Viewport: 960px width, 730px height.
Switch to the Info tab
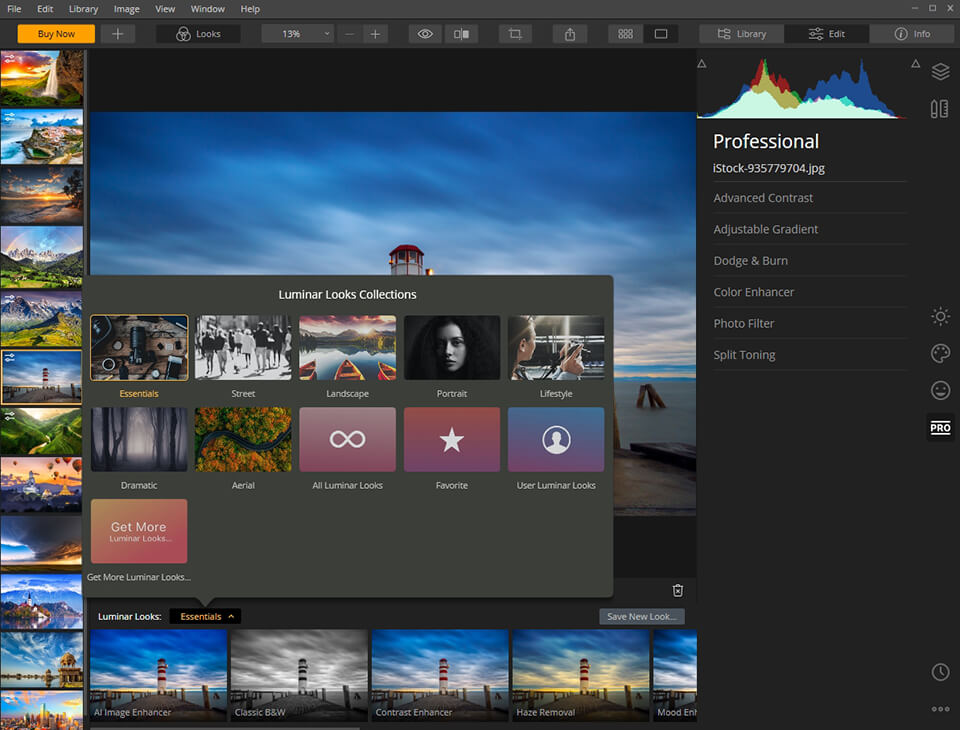pyautogui.click(x=912, y=34)
